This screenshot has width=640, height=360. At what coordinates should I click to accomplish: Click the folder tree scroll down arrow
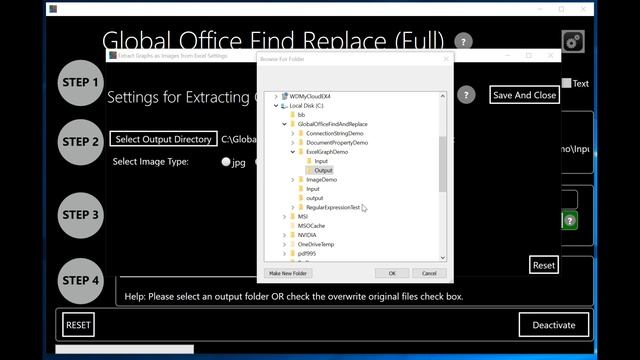(x=442, y=258)
